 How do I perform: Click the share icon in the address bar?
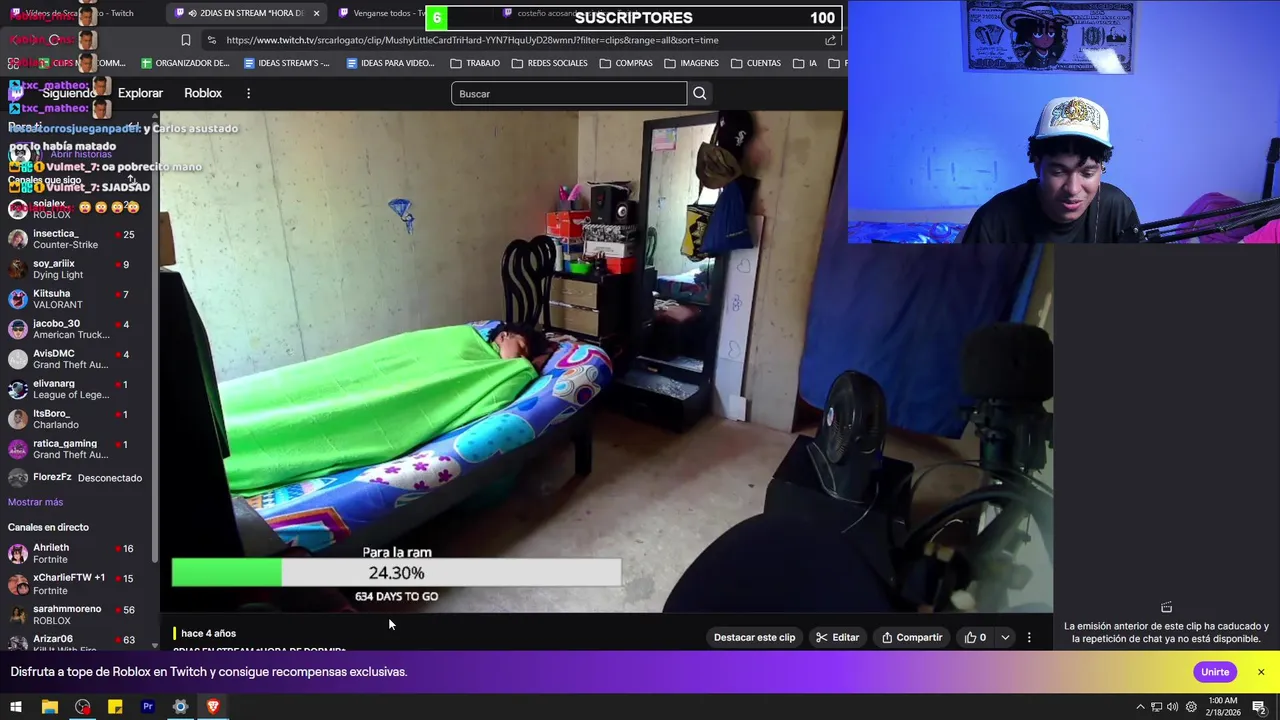pos(830,40)
